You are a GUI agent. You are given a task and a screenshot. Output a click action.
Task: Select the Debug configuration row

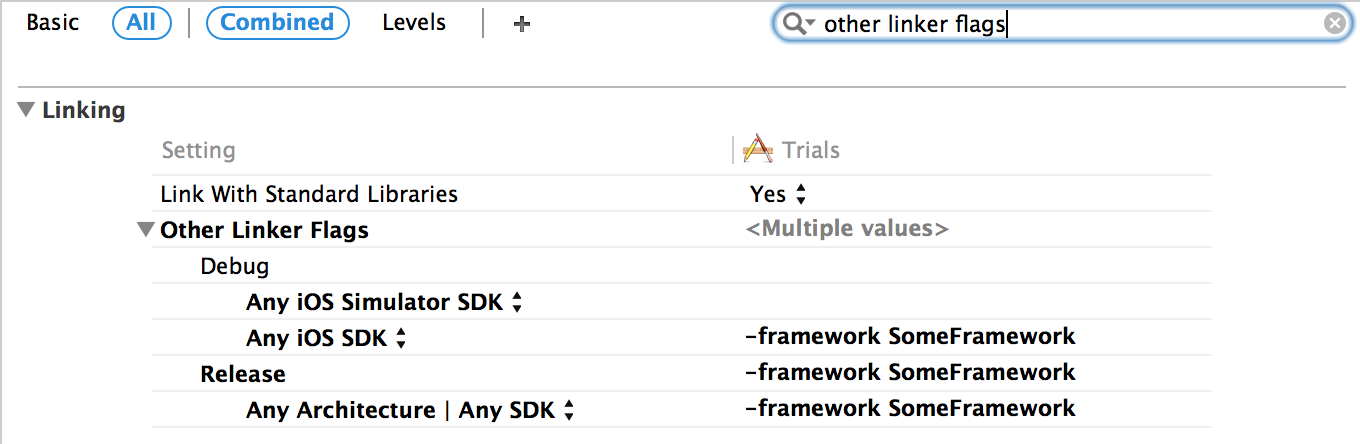pos(235,267)
